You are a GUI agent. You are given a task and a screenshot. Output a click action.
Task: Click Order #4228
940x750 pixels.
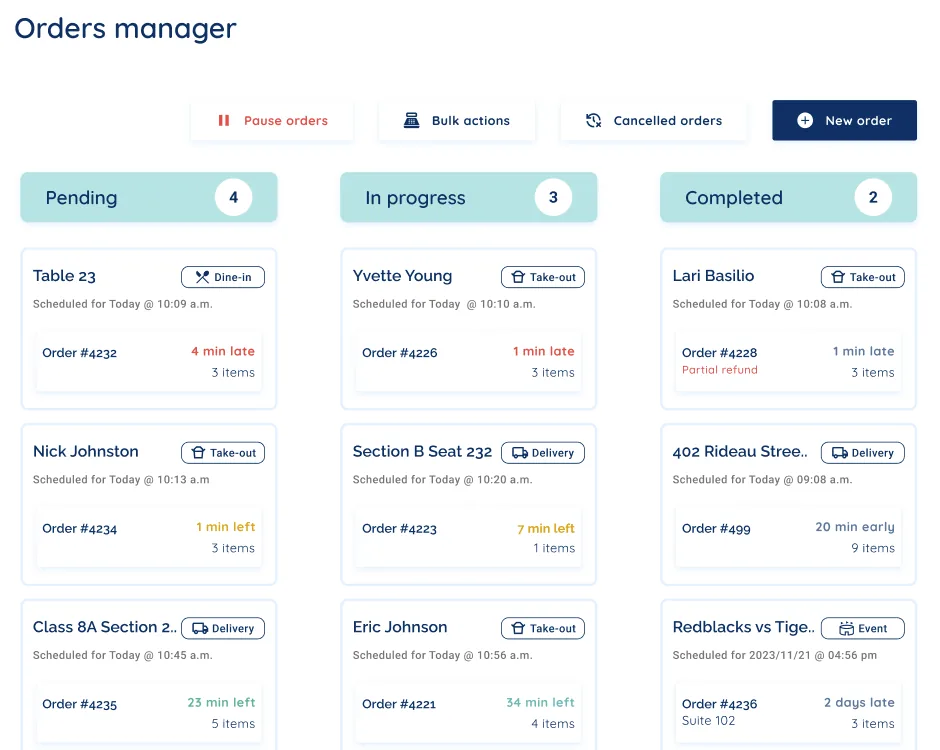(x=719, y=353)
